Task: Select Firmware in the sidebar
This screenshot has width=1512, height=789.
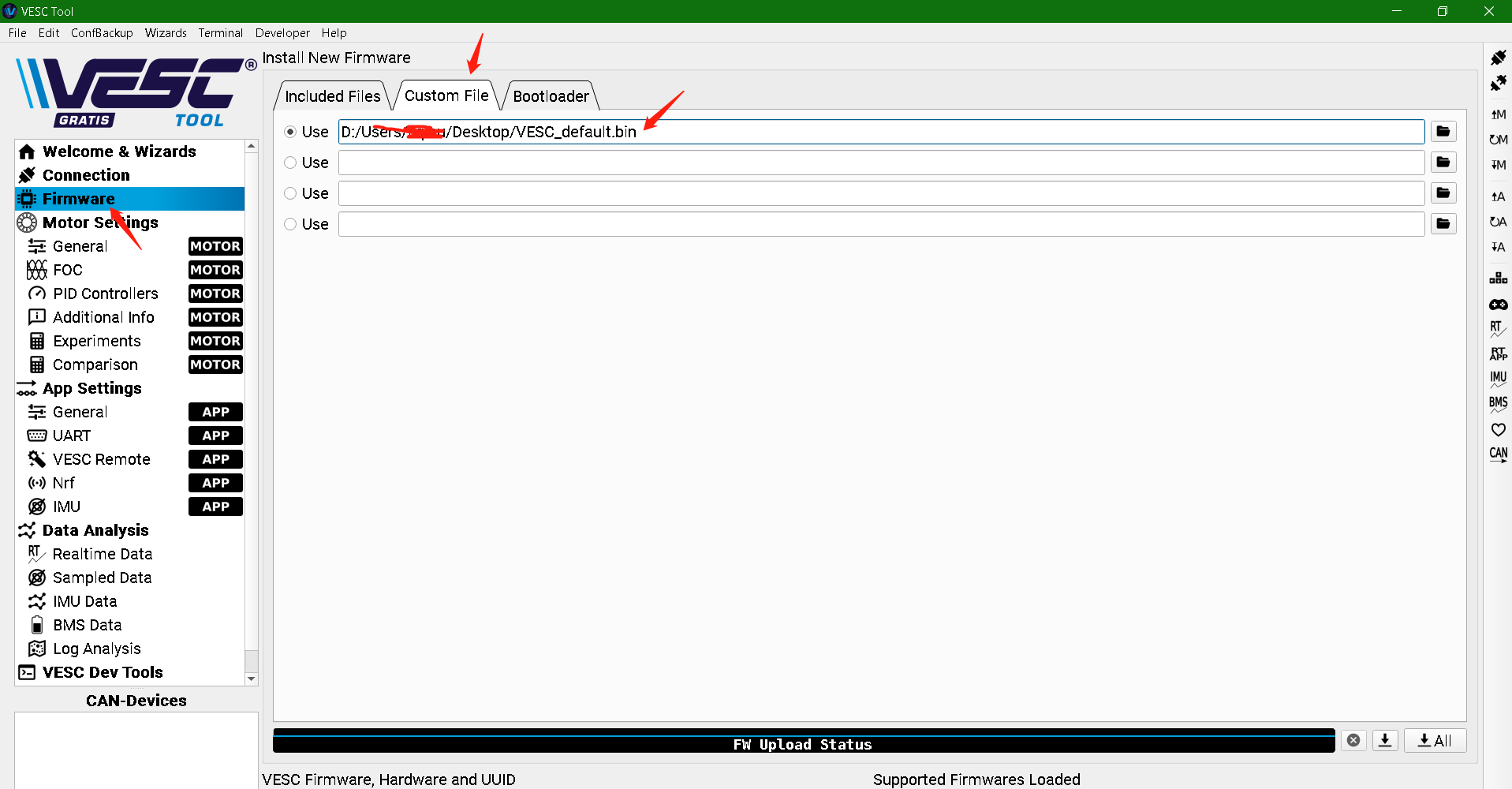Action: point(129,199)
